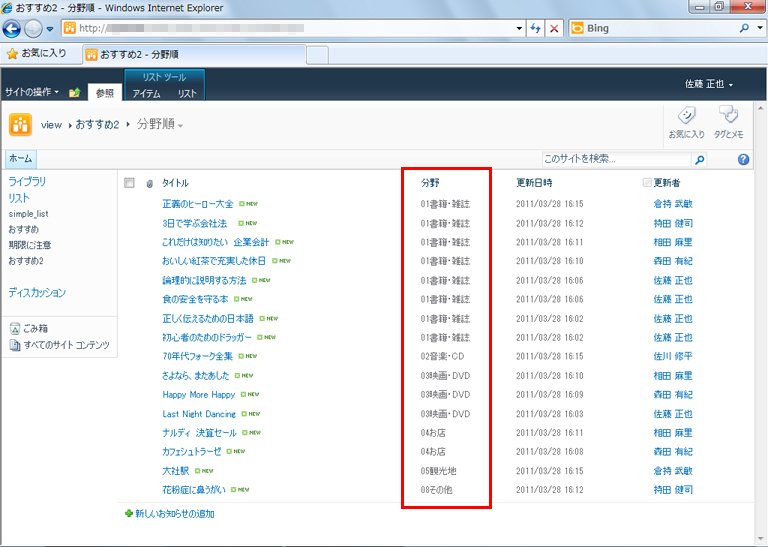Open simple_list in the sidebar
The image size is (768, 547).
28,214
